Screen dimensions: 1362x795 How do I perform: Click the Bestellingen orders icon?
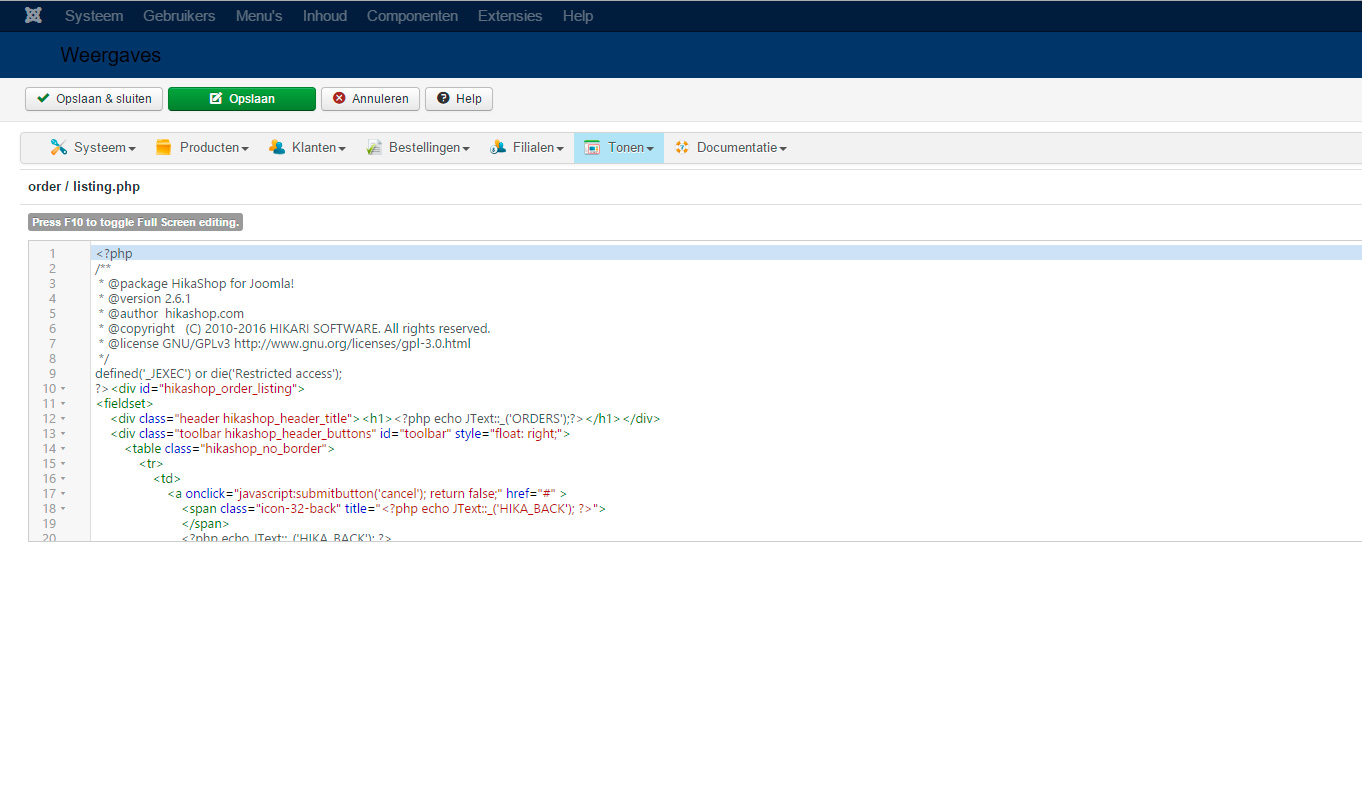(374, 148)
